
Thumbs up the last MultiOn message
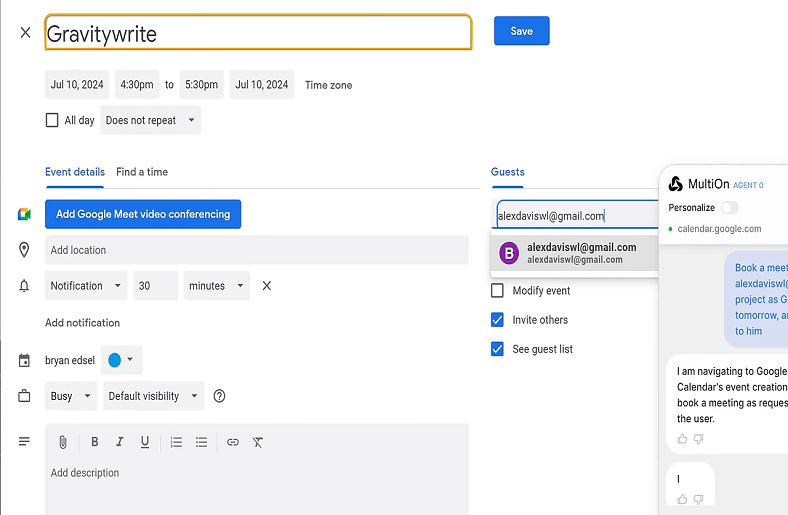coord(682,499)
